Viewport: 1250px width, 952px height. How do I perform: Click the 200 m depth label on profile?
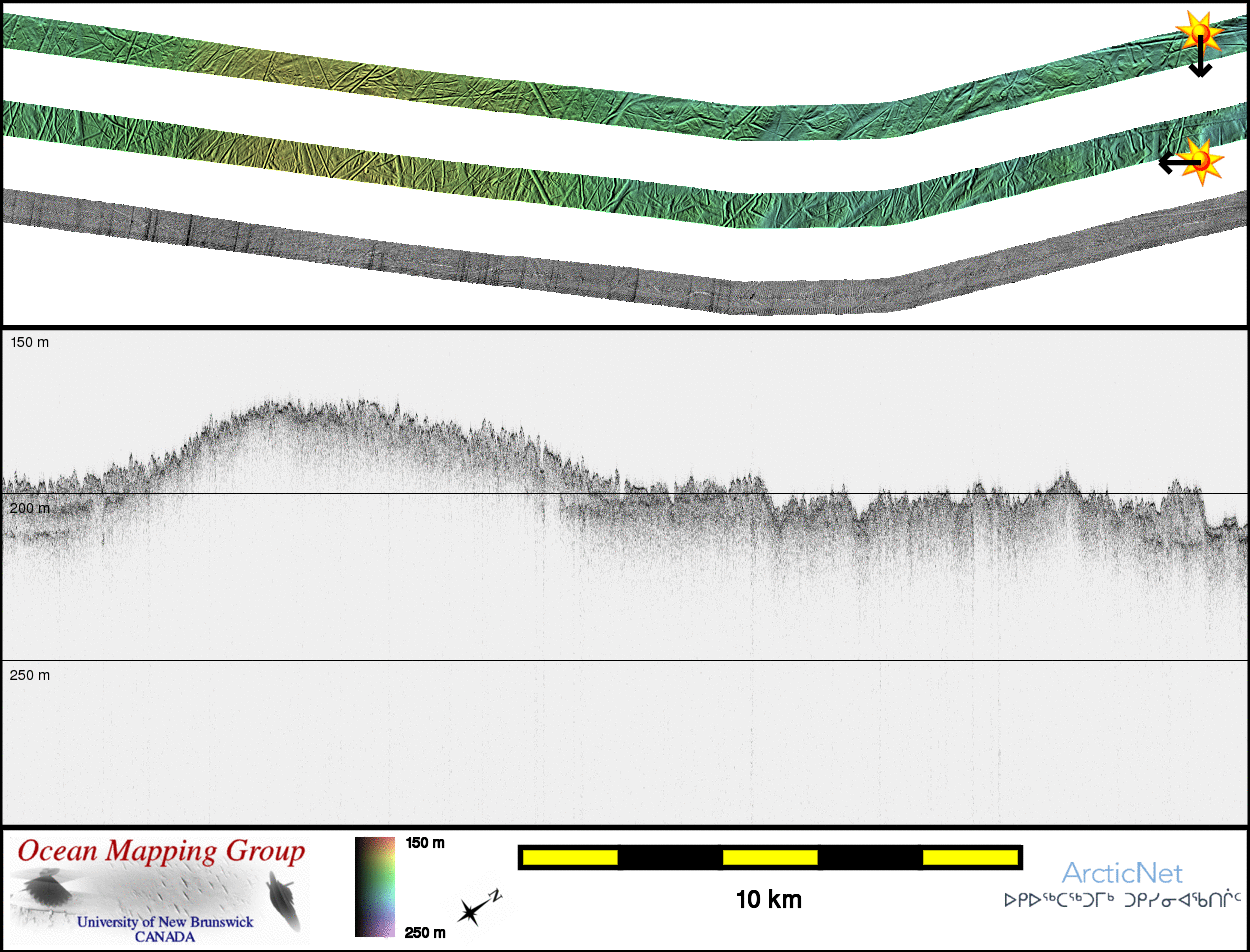pos(29,509)
